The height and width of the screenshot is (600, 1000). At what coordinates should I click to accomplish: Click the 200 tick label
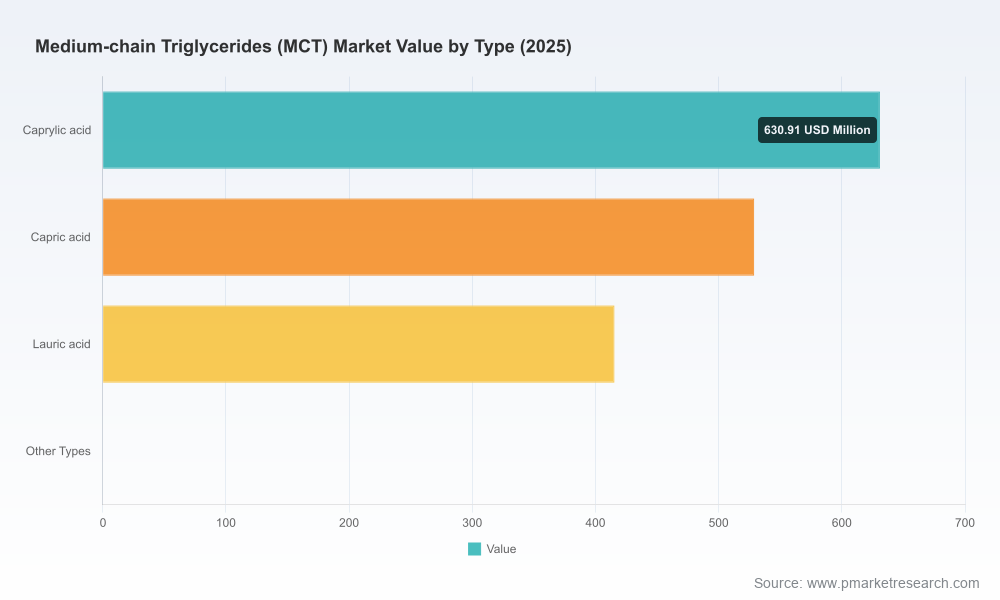pos(349,523)
